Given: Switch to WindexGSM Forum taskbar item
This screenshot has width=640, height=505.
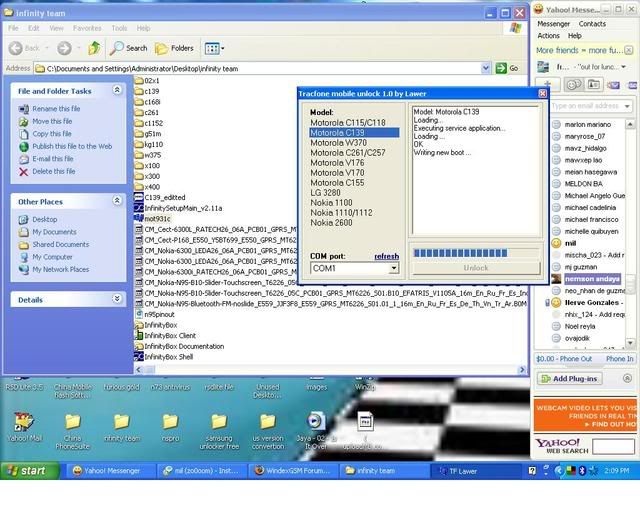Looking at the screenshot, I should (x=292, y=471).
